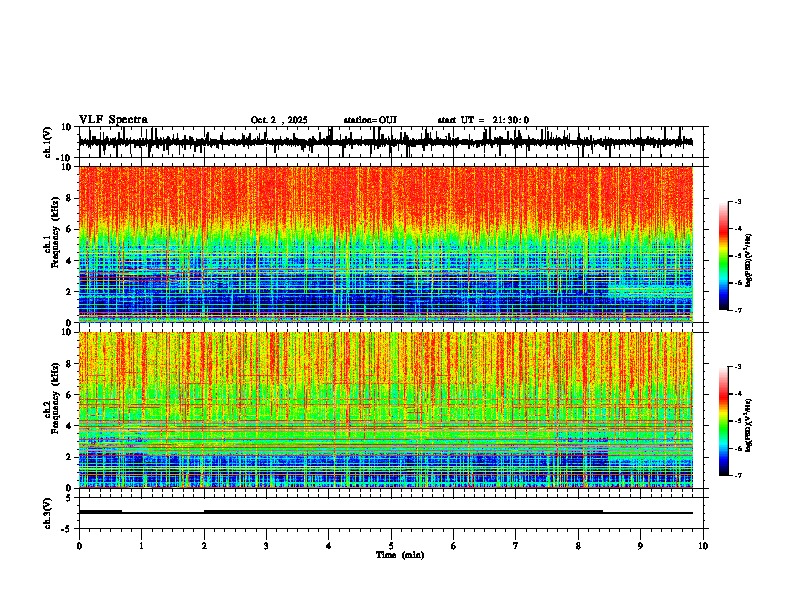792x612 pixels.
Task: Click the "Time (min)" axis label
Action: pos(400,555)
